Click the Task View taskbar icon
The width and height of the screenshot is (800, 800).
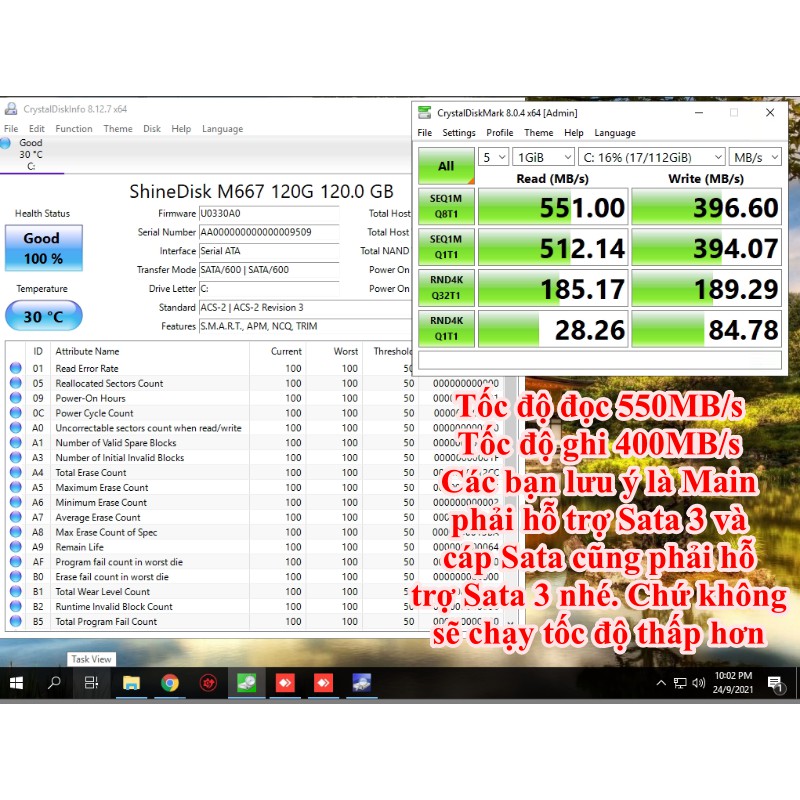click(x=91, y=683)
